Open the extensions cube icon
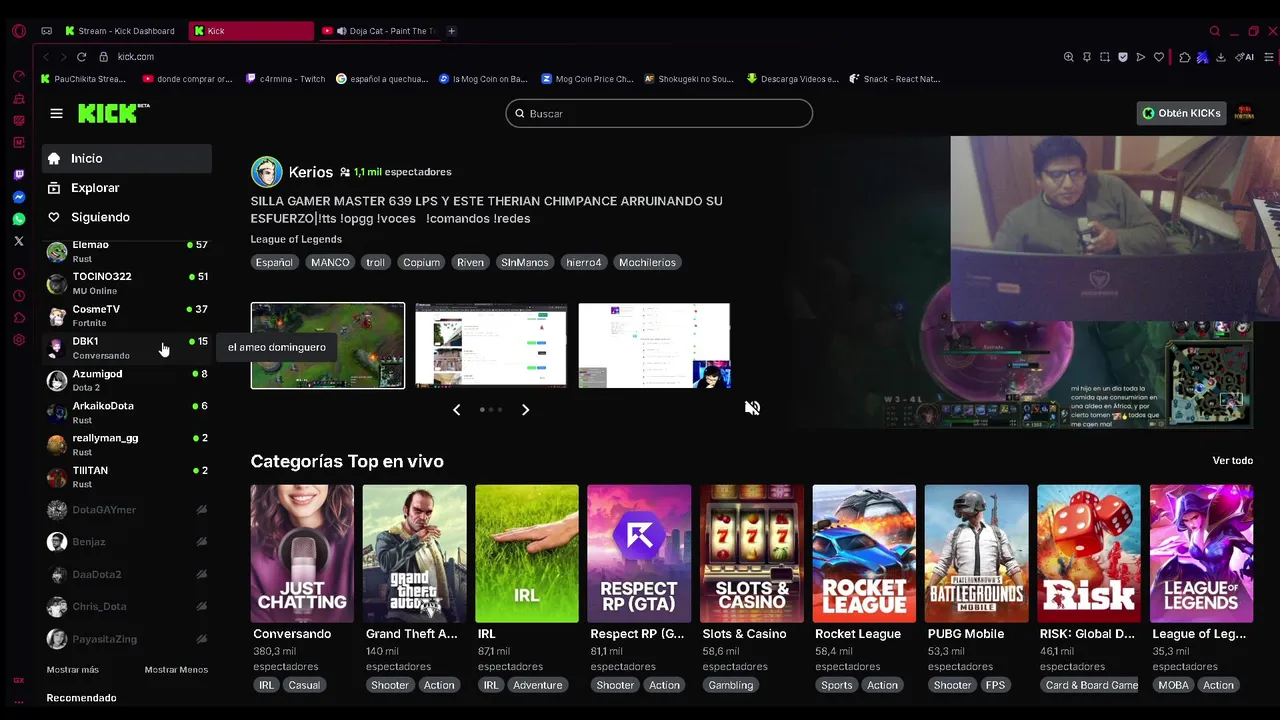Screen dimensions: 1280x720 [x=1184, y=57]
